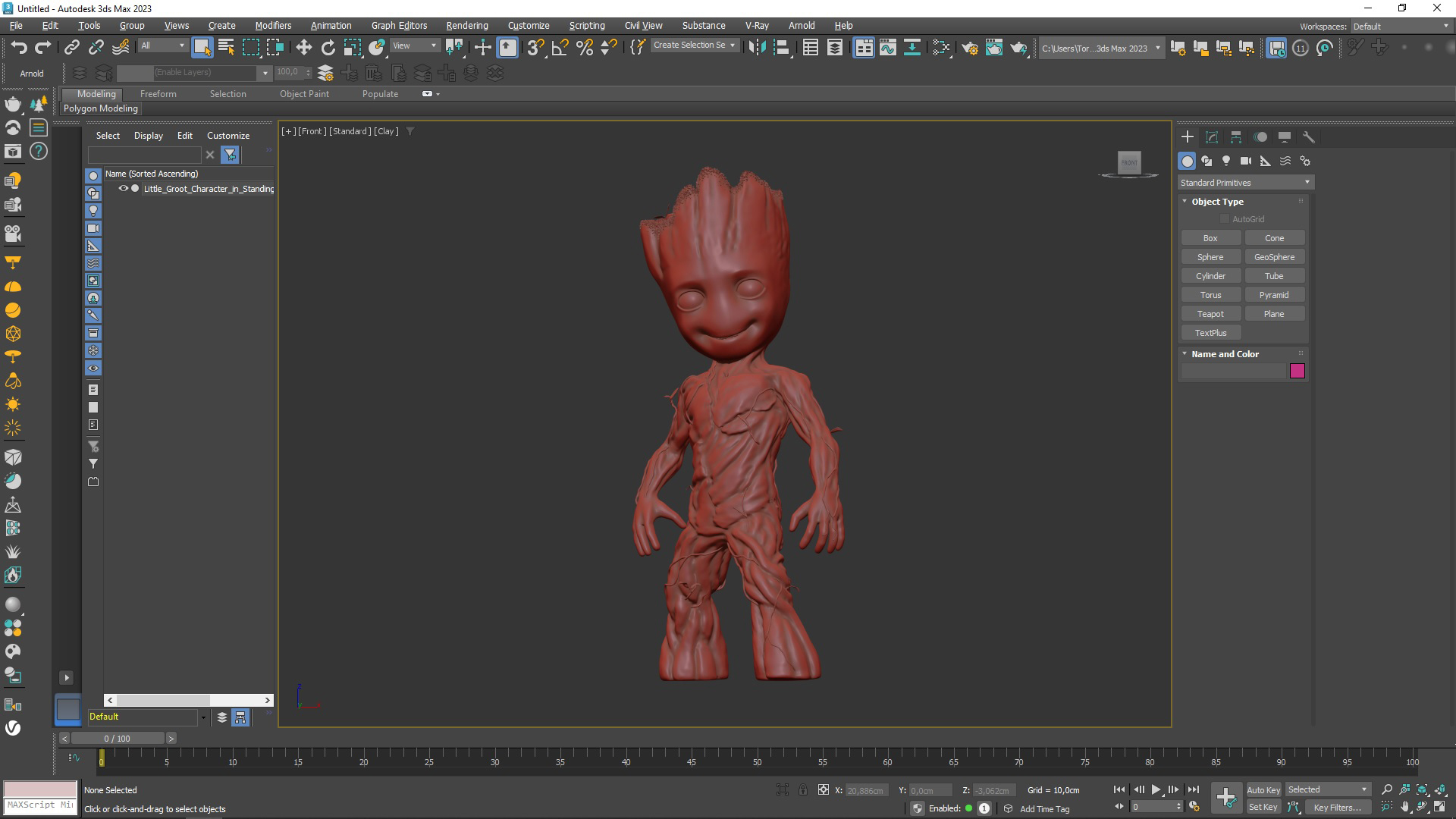Enable the AutoGrid checkbox
Image resolution: width=1456 pixels, height=819 pixels.
click(x=1225, y=219)
